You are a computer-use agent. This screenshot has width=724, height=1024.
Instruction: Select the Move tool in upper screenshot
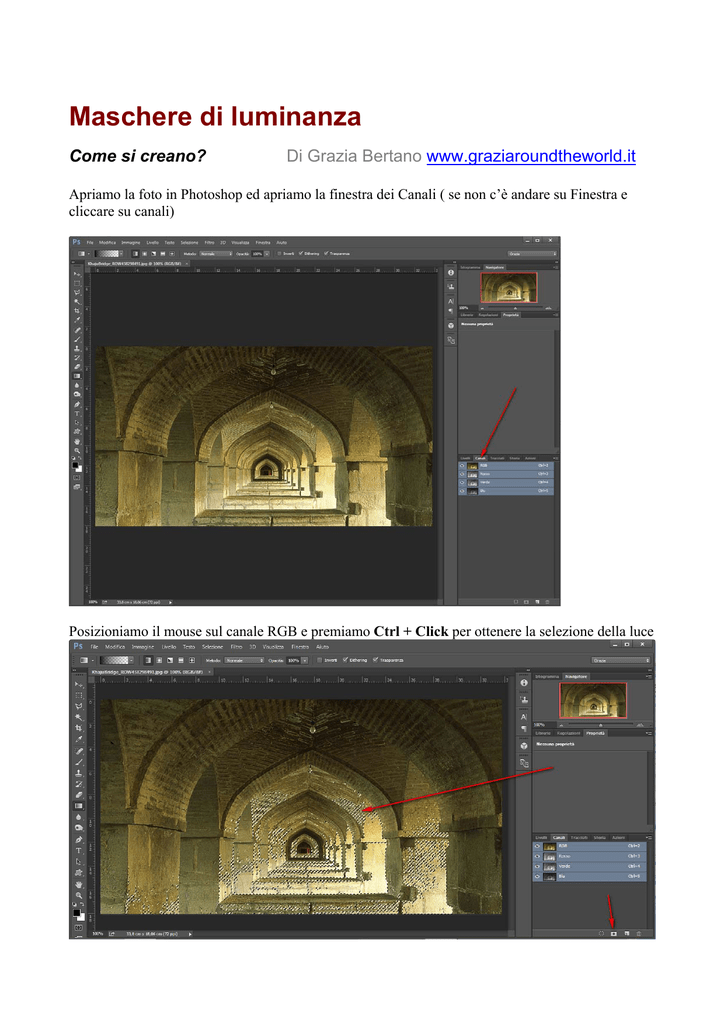point(77,274)
